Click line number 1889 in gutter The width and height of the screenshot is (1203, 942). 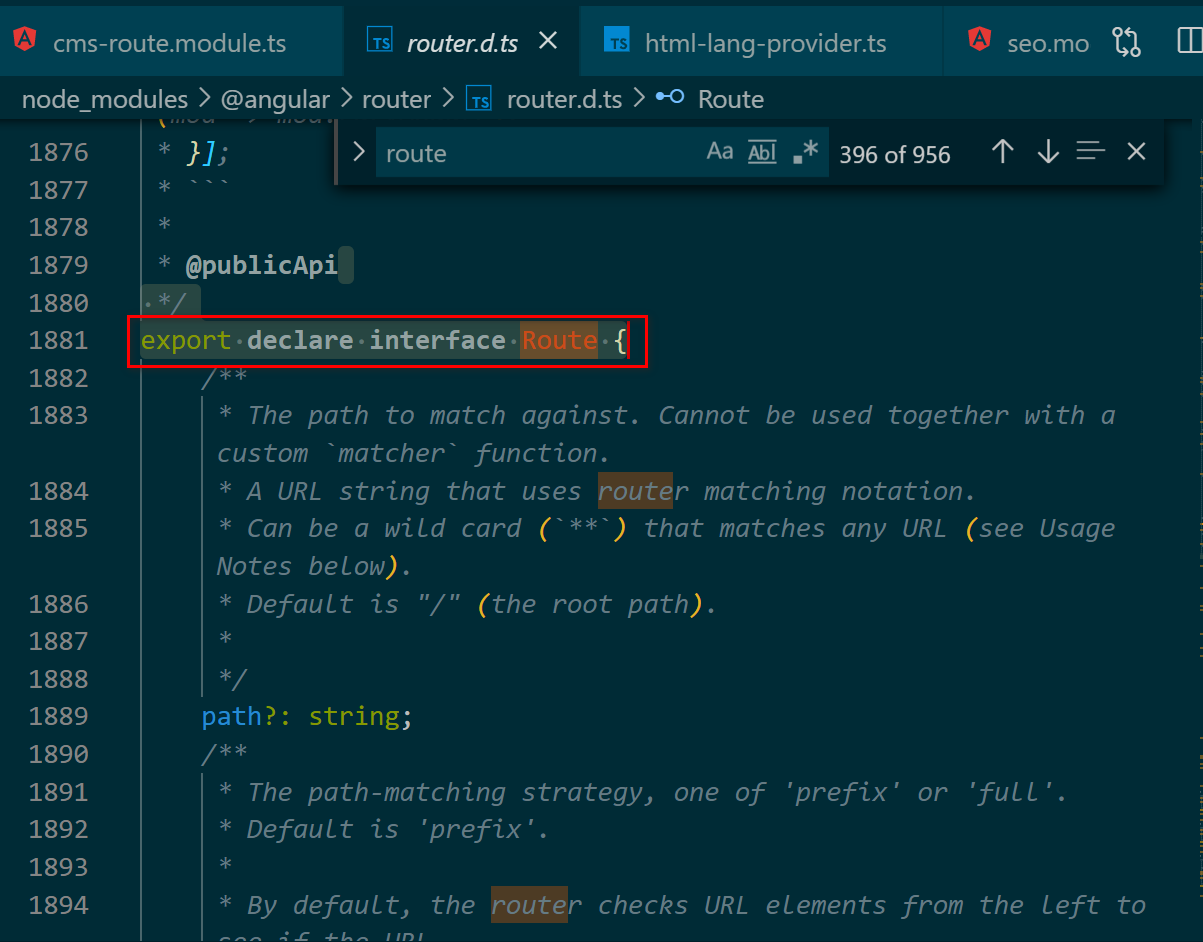tap(58, 716)
